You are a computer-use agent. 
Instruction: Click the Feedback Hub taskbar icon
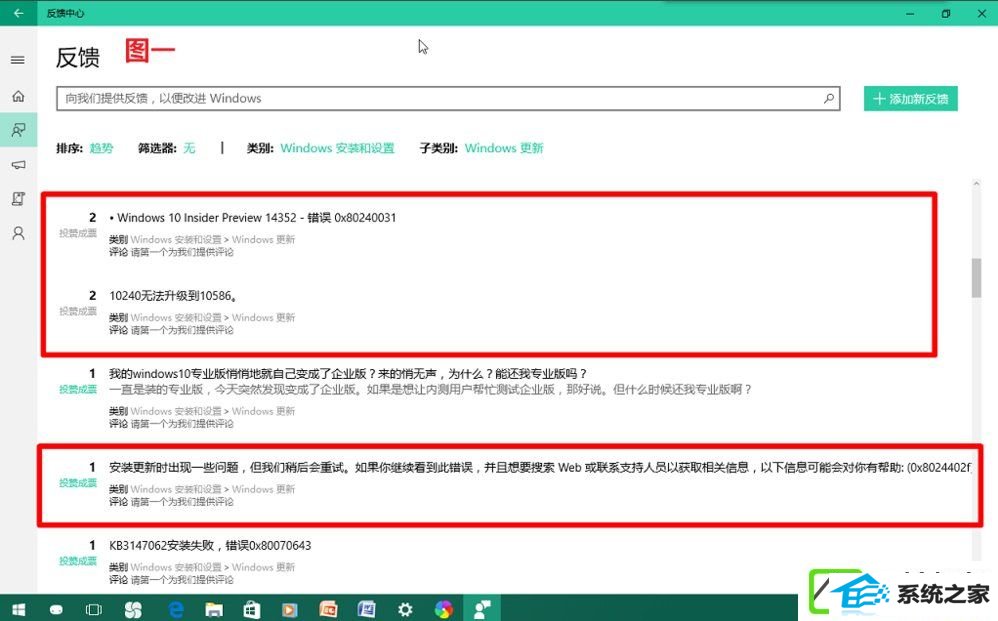(x=482, y=610)
